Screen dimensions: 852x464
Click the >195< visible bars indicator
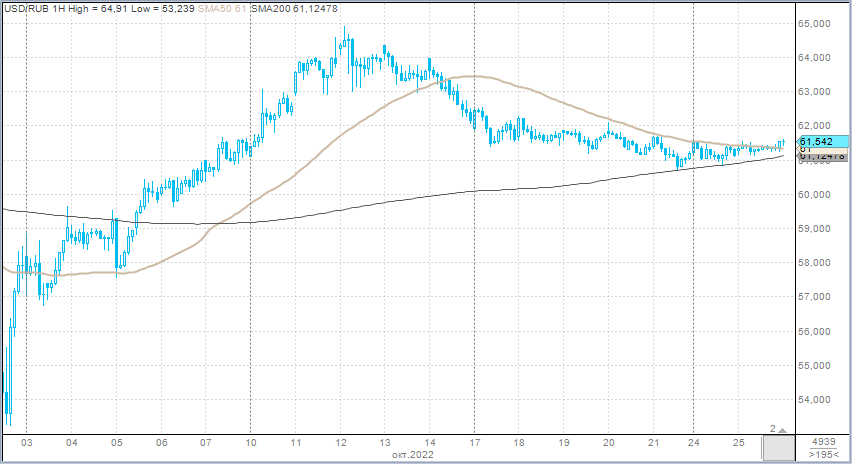pos(823,455)
